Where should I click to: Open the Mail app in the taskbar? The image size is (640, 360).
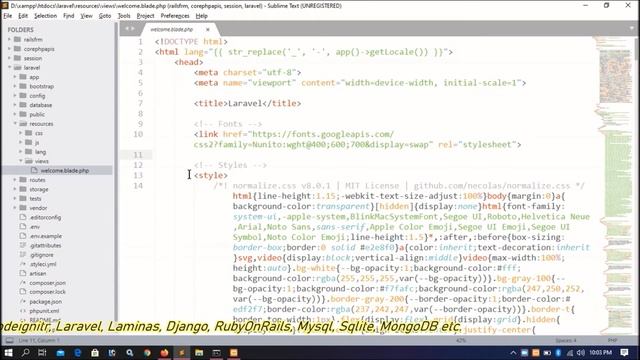click(60, 353)
